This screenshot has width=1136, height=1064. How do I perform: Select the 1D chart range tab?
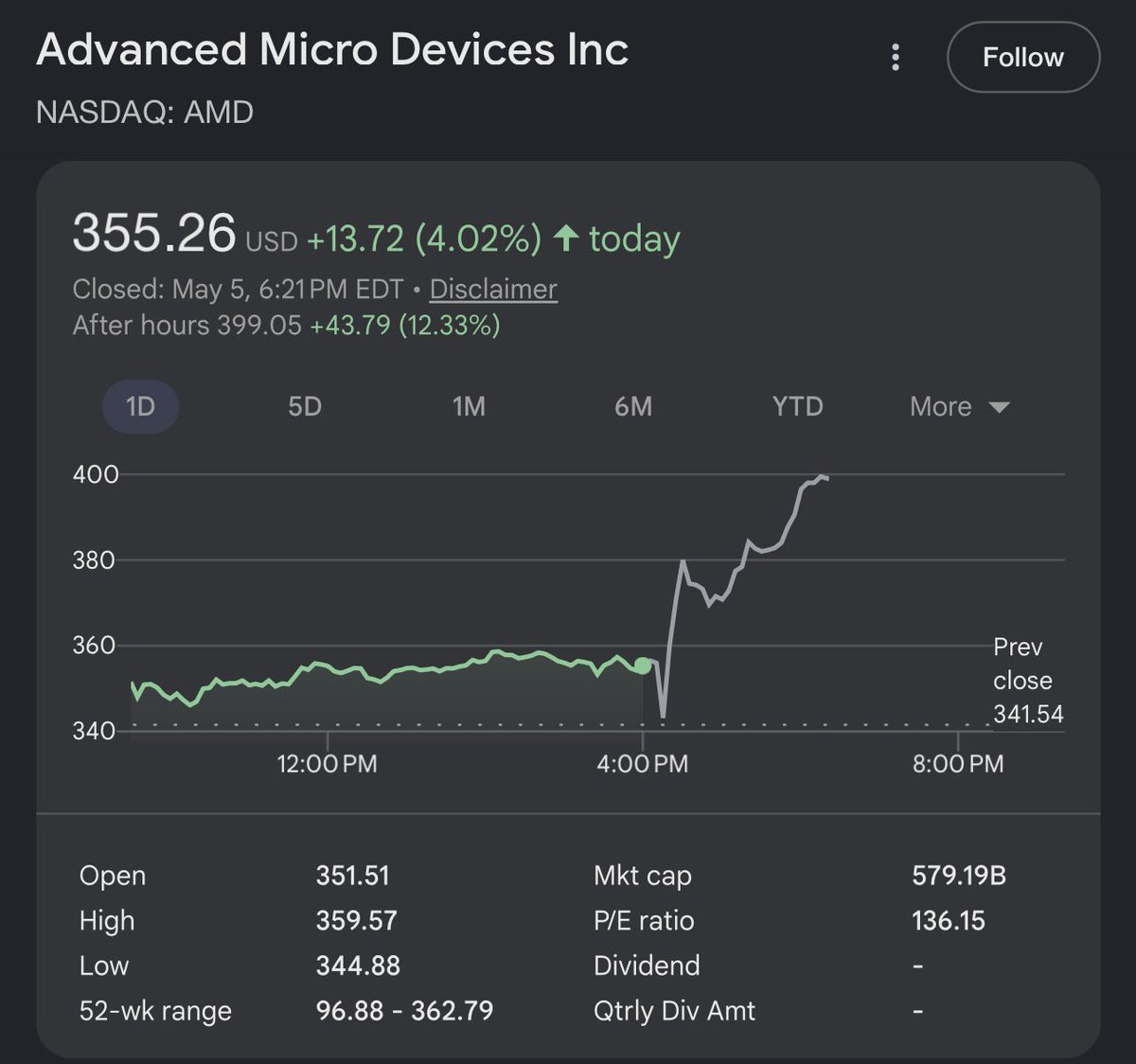coord(140,406)
